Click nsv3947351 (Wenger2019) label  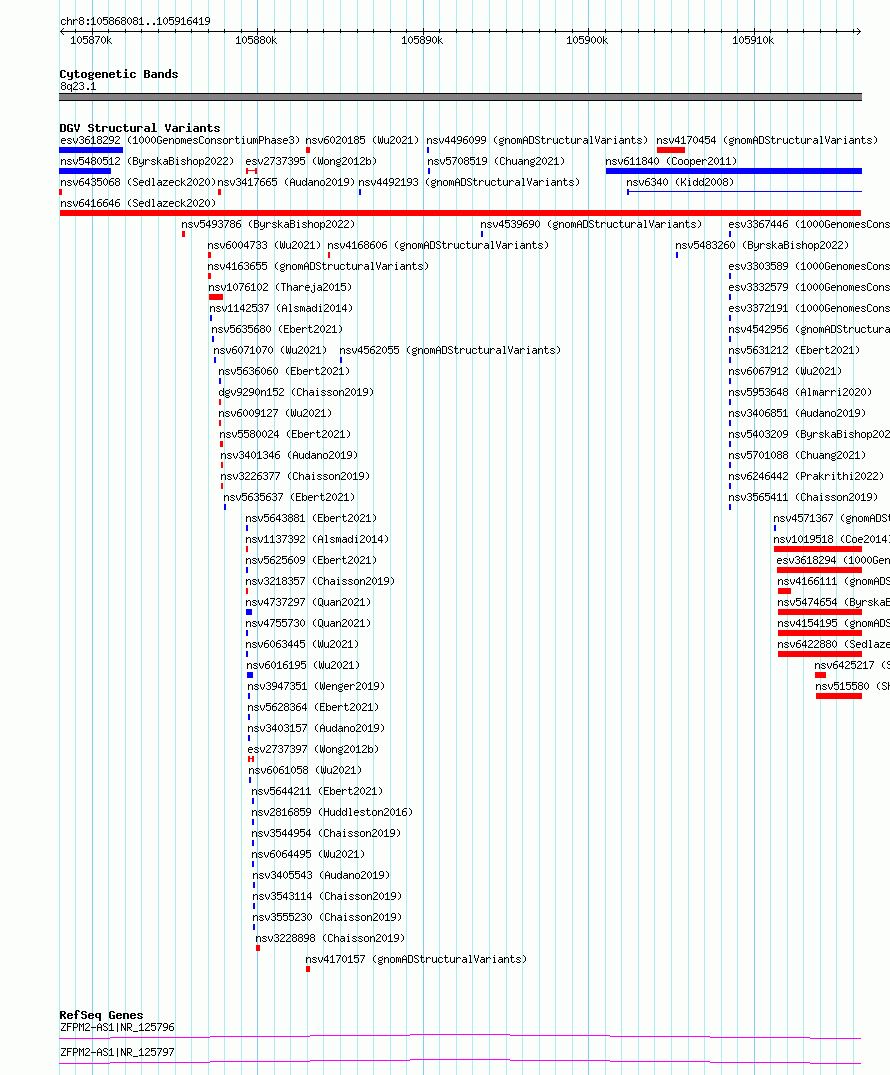coord(316,686)
